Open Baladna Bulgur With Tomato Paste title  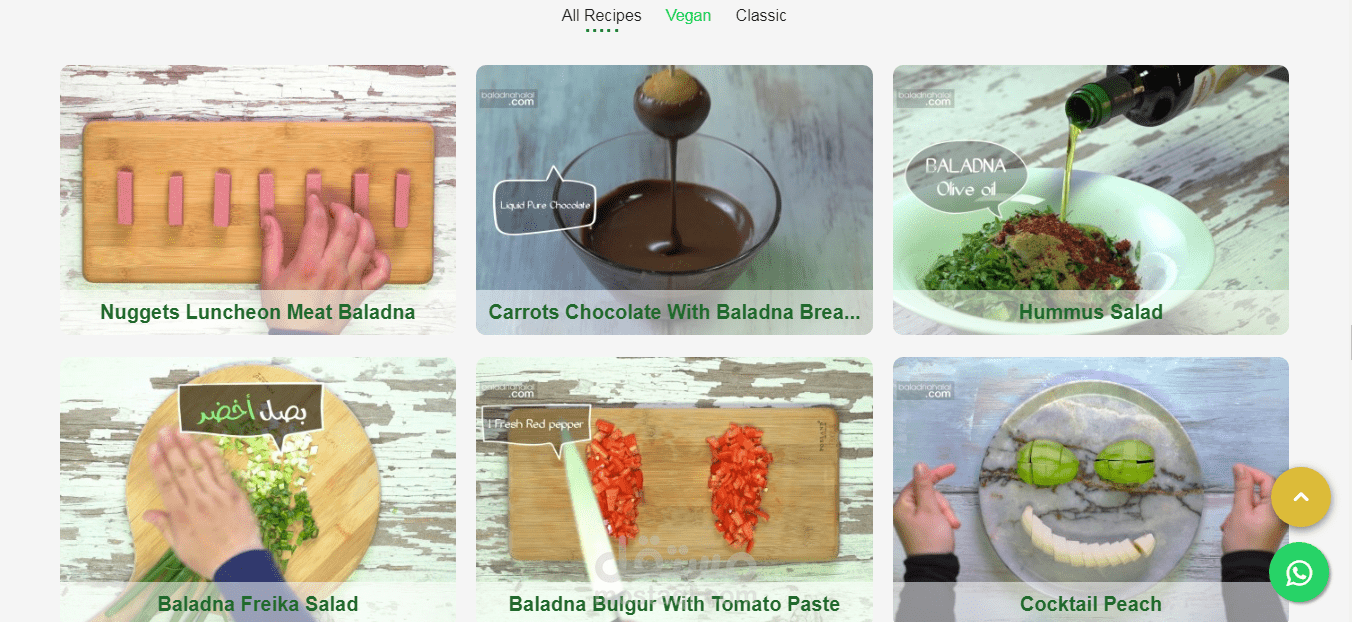(674, 604)
